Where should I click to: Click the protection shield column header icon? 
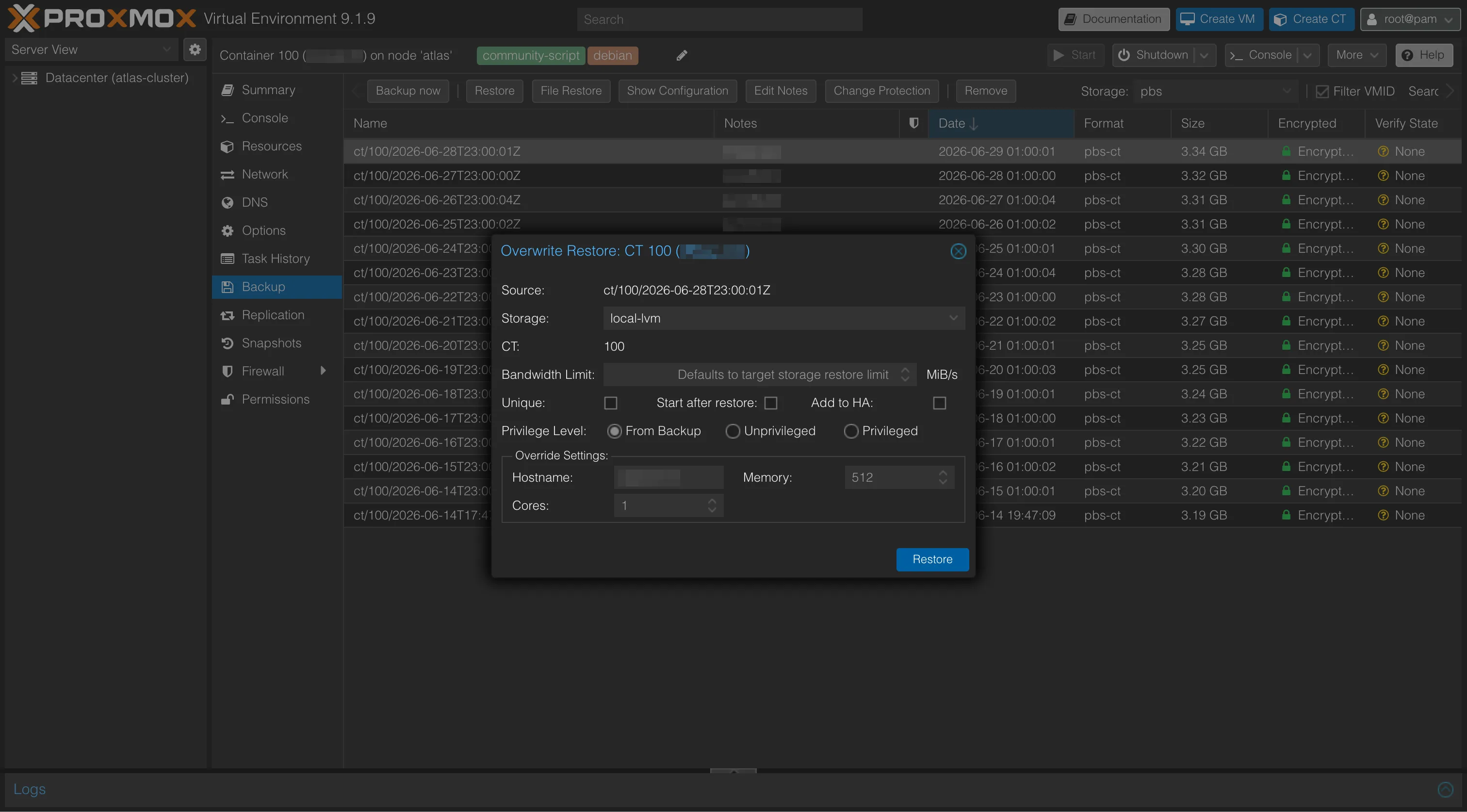point(913,123)
